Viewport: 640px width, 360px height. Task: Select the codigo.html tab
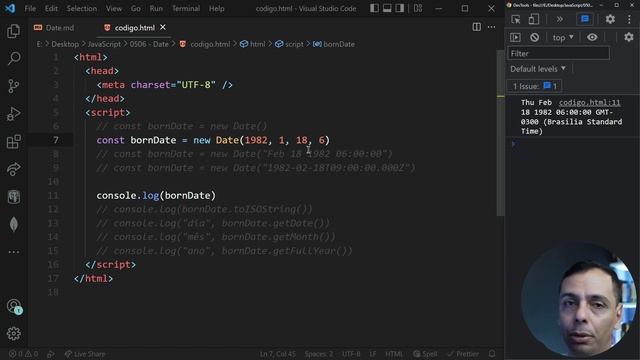click(x=134, y=28)
